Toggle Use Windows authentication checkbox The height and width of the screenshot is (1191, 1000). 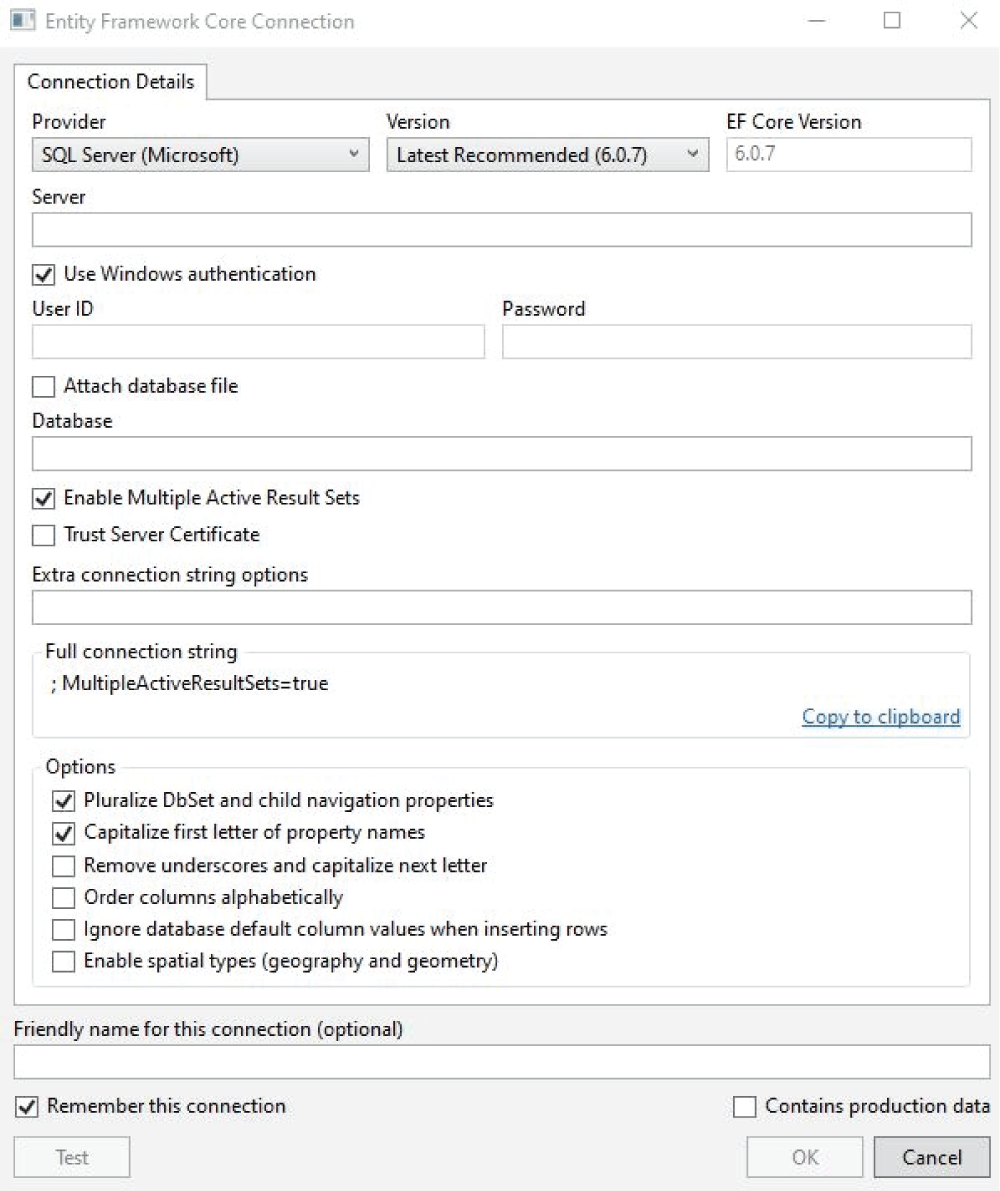(44, 274)
